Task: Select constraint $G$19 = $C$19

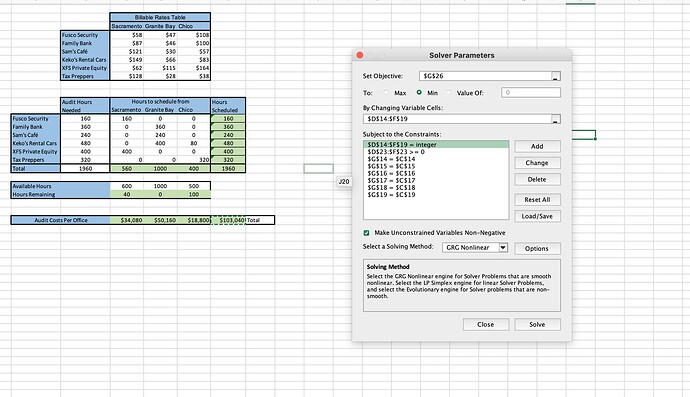Action: (x=436, y=195)
